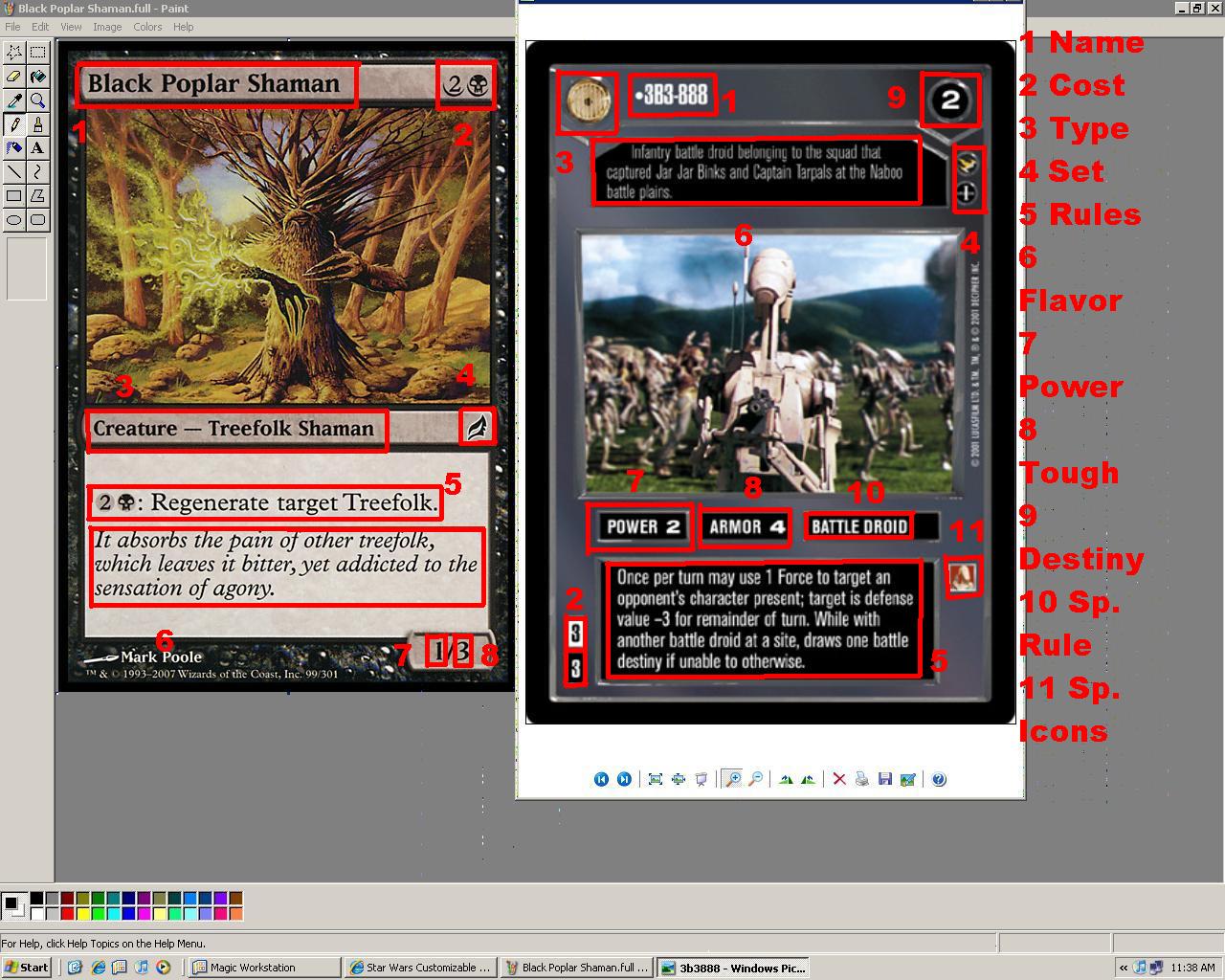Switch to Black Poplar Shaman.full taskbar button
Viewport: 1225px width, 980px height.
pos(576,968)
